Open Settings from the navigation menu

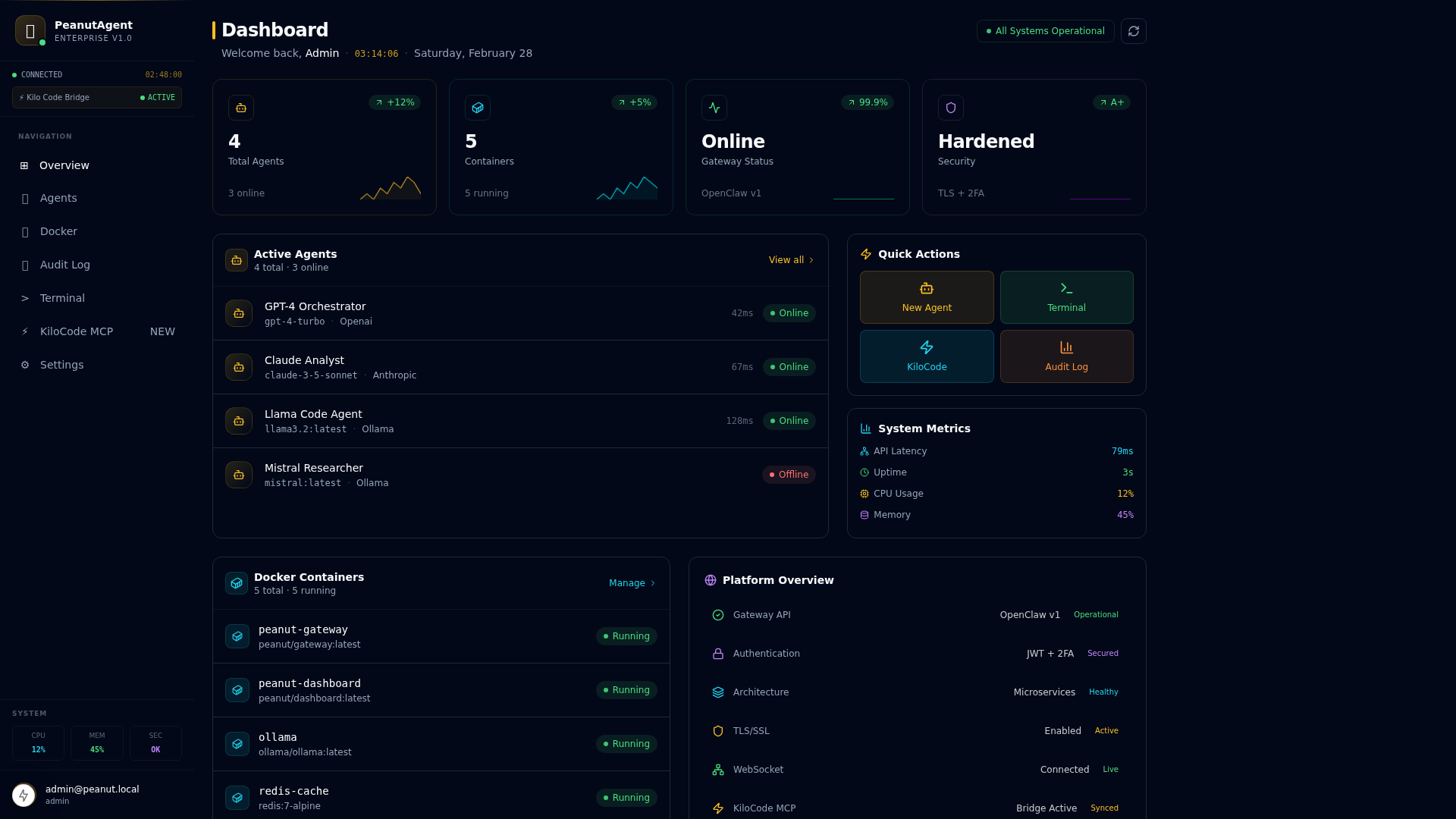[61, 365]
